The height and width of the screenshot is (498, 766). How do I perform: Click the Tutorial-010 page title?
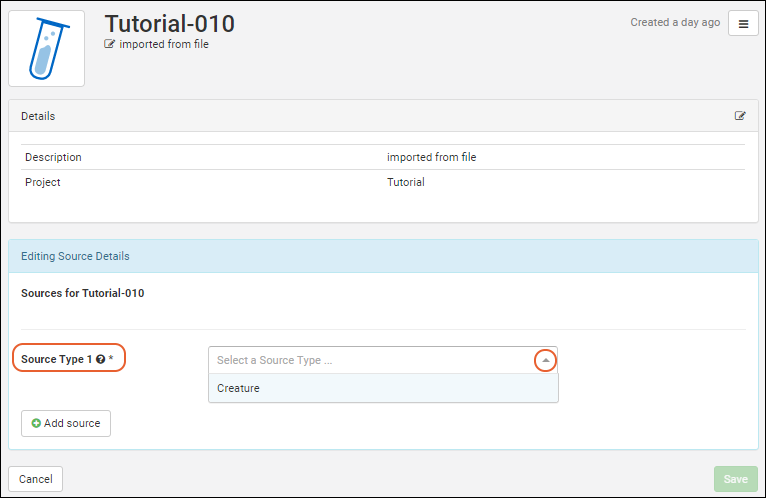tap(170, 23)
